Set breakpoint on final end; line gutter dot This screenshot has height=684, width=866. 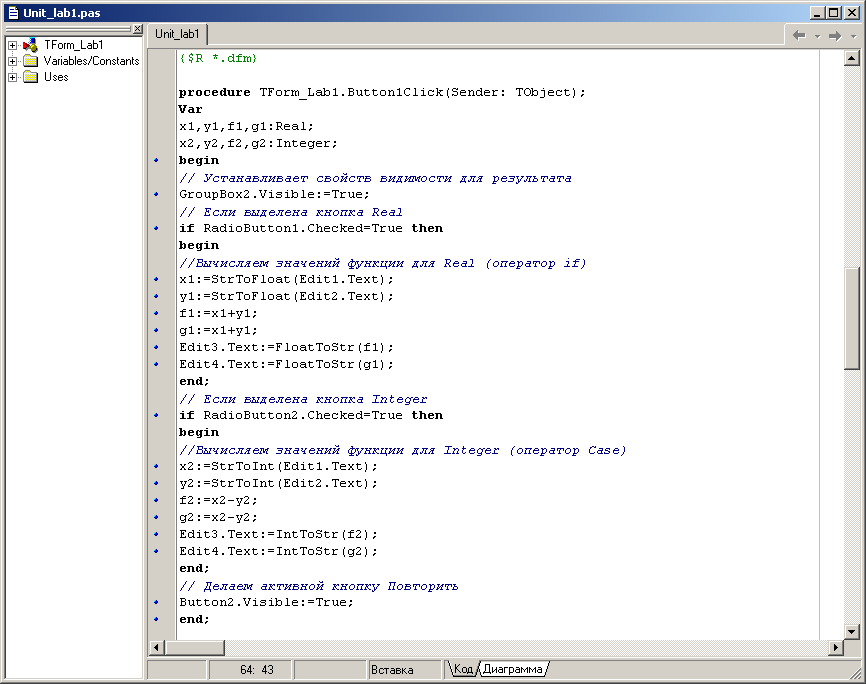tap(156, 619)
